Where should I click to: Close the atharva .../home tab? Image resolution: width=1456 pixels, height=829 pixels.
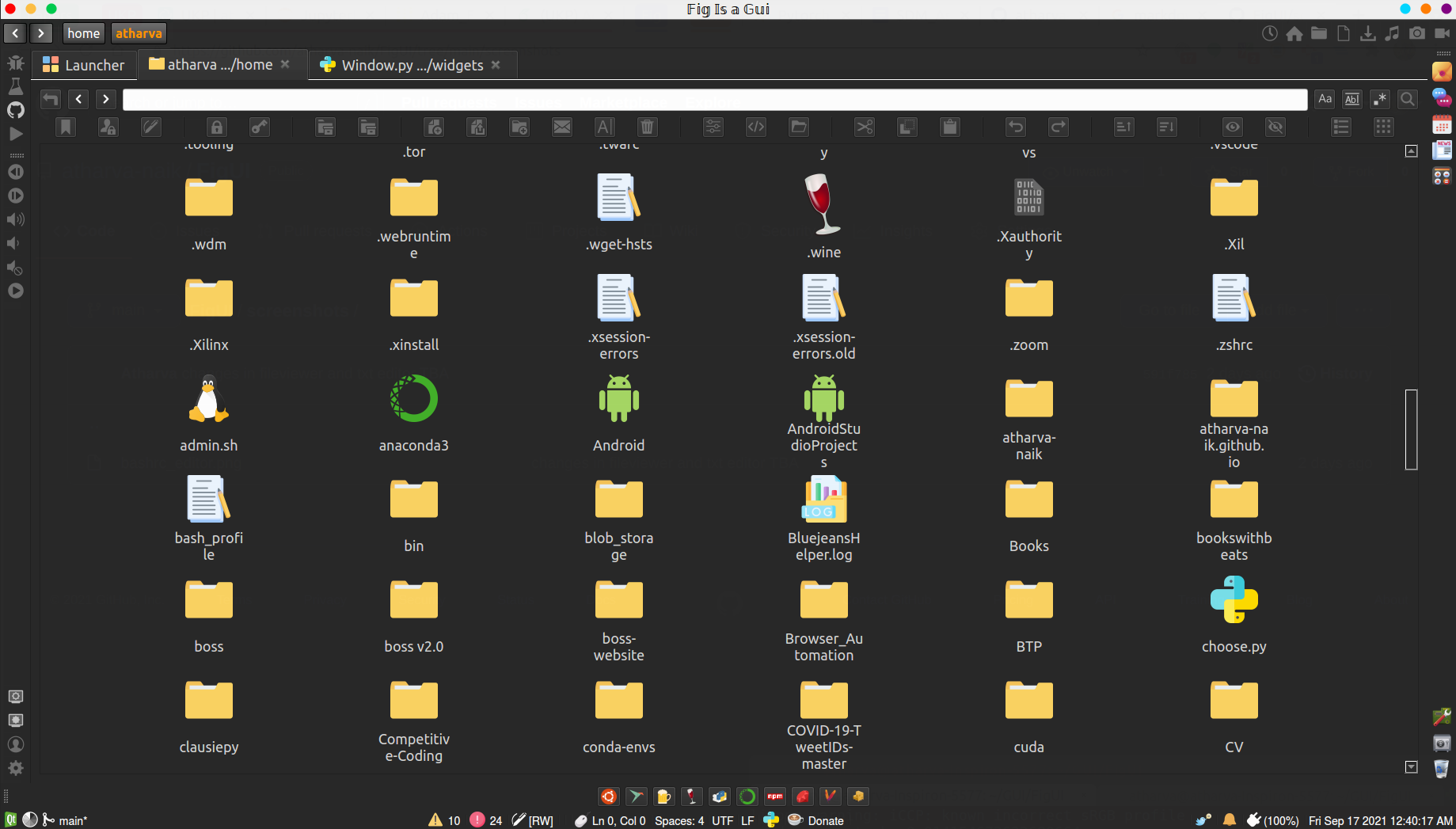(285, 64)
